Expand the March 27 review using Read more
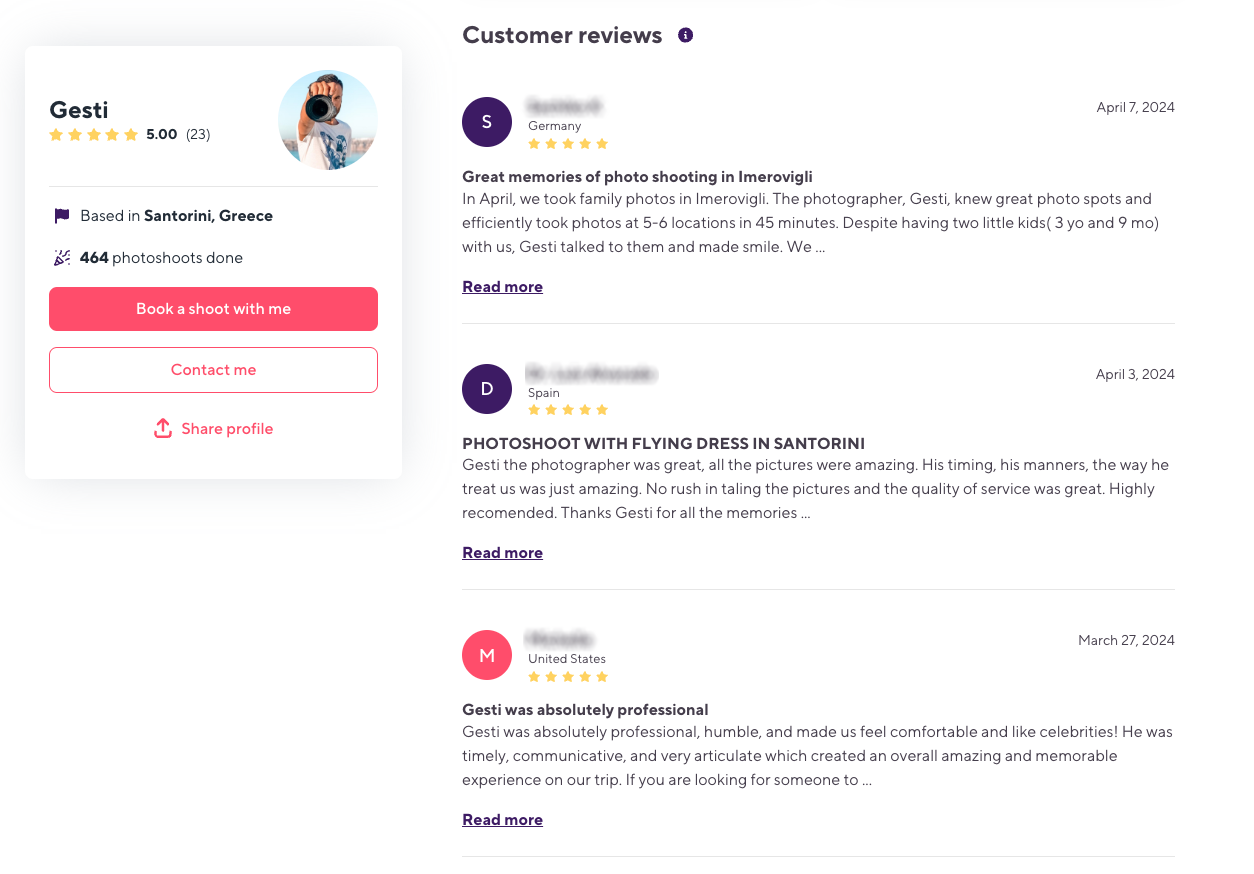 pyautogui.click(x=502, y=819)
